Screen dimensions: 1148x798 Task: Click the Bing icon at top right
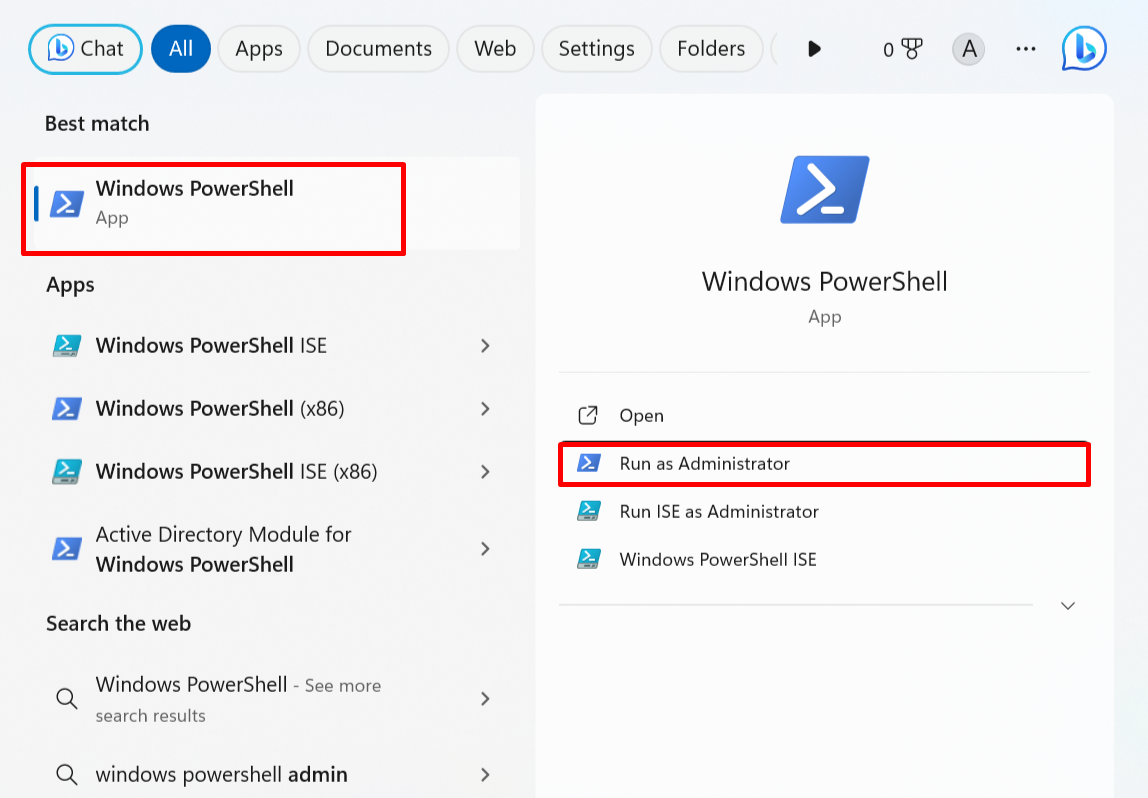(1084, 49)
